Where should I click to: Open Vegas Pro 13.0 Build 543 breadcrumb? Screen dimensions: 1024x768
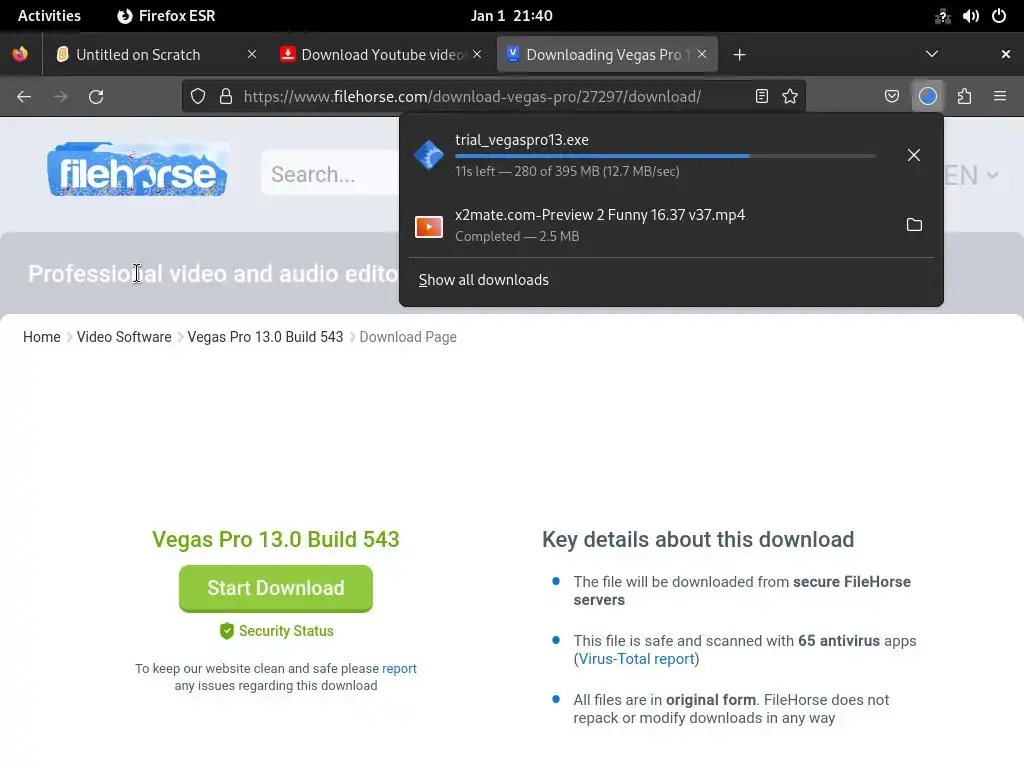pos(265,337)
